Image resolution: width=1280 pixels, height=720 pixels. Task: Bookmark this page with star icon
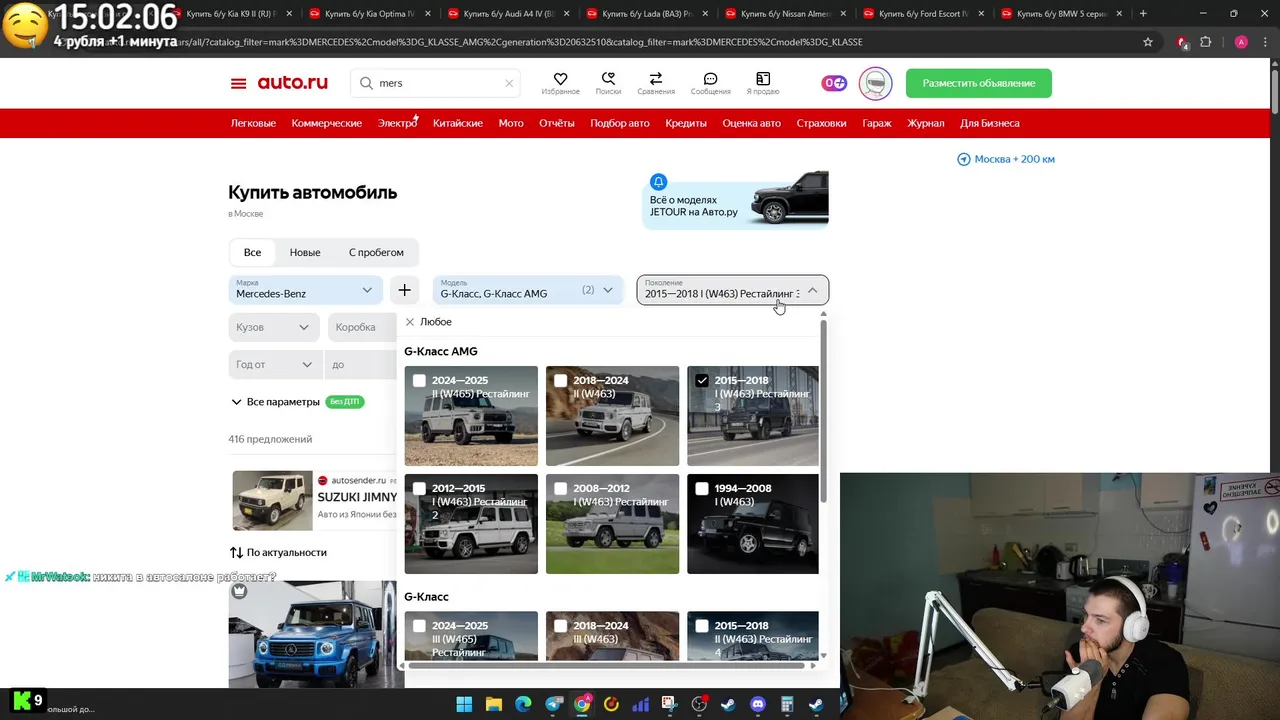(x=1148, y=42)
